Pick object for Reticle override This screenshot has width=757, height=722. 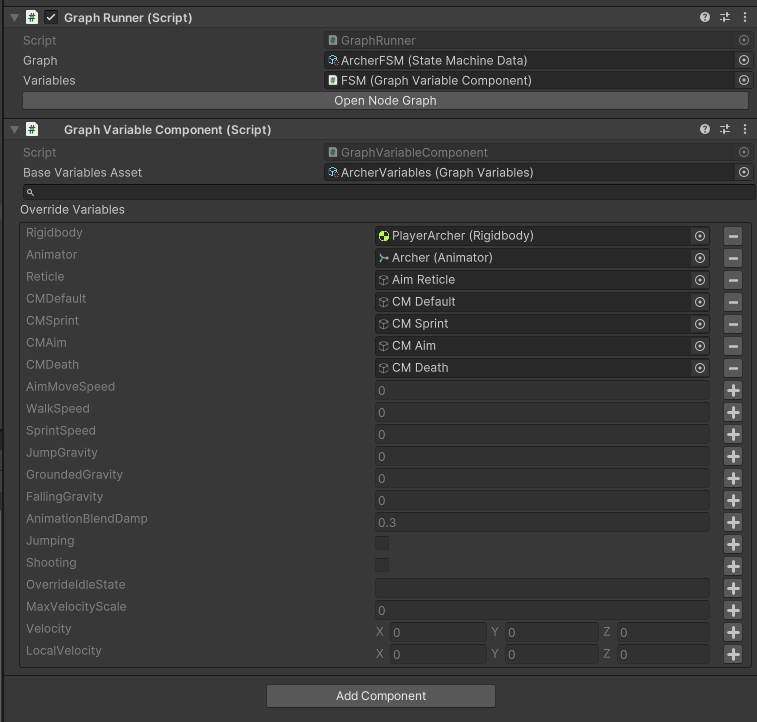(700, 280)
